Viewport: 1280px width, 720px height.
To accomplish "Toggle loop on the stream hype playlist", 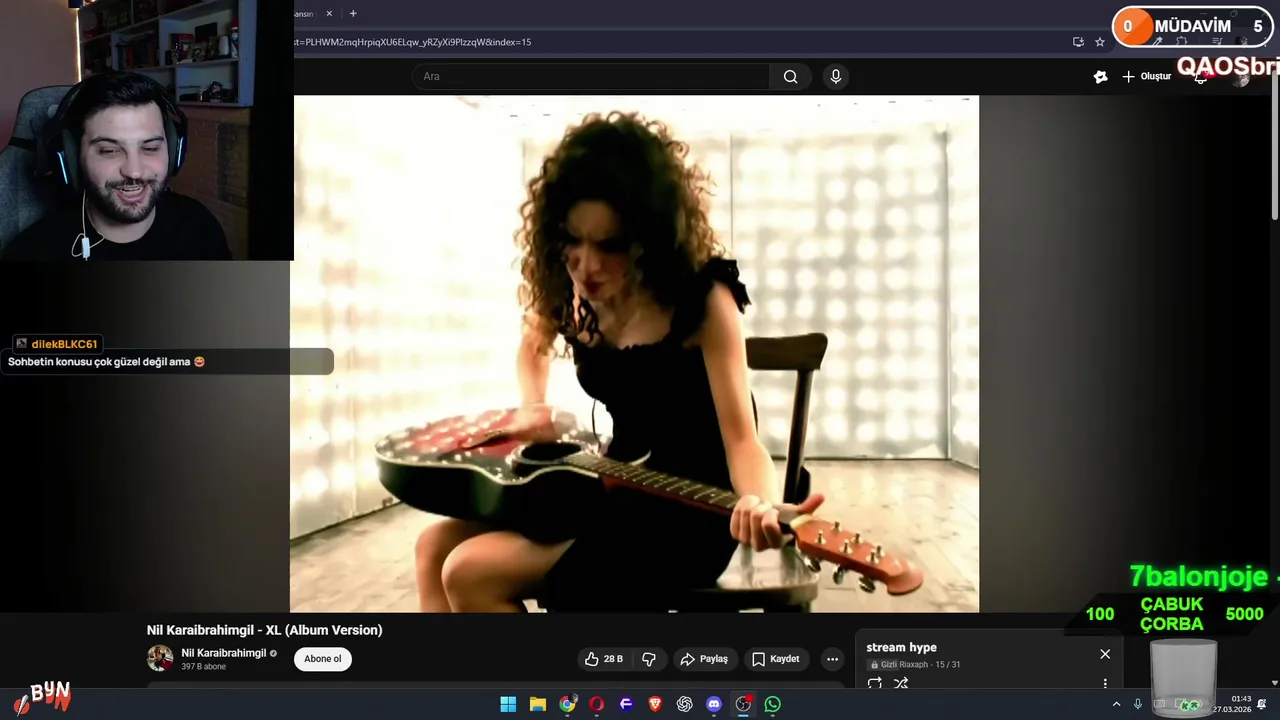I will click(875, 684).
